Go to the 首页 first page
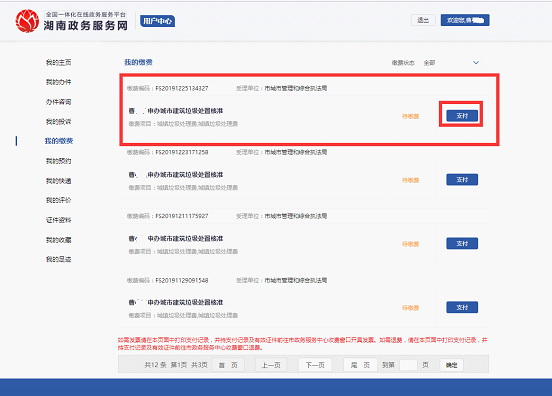 [228, 365]
